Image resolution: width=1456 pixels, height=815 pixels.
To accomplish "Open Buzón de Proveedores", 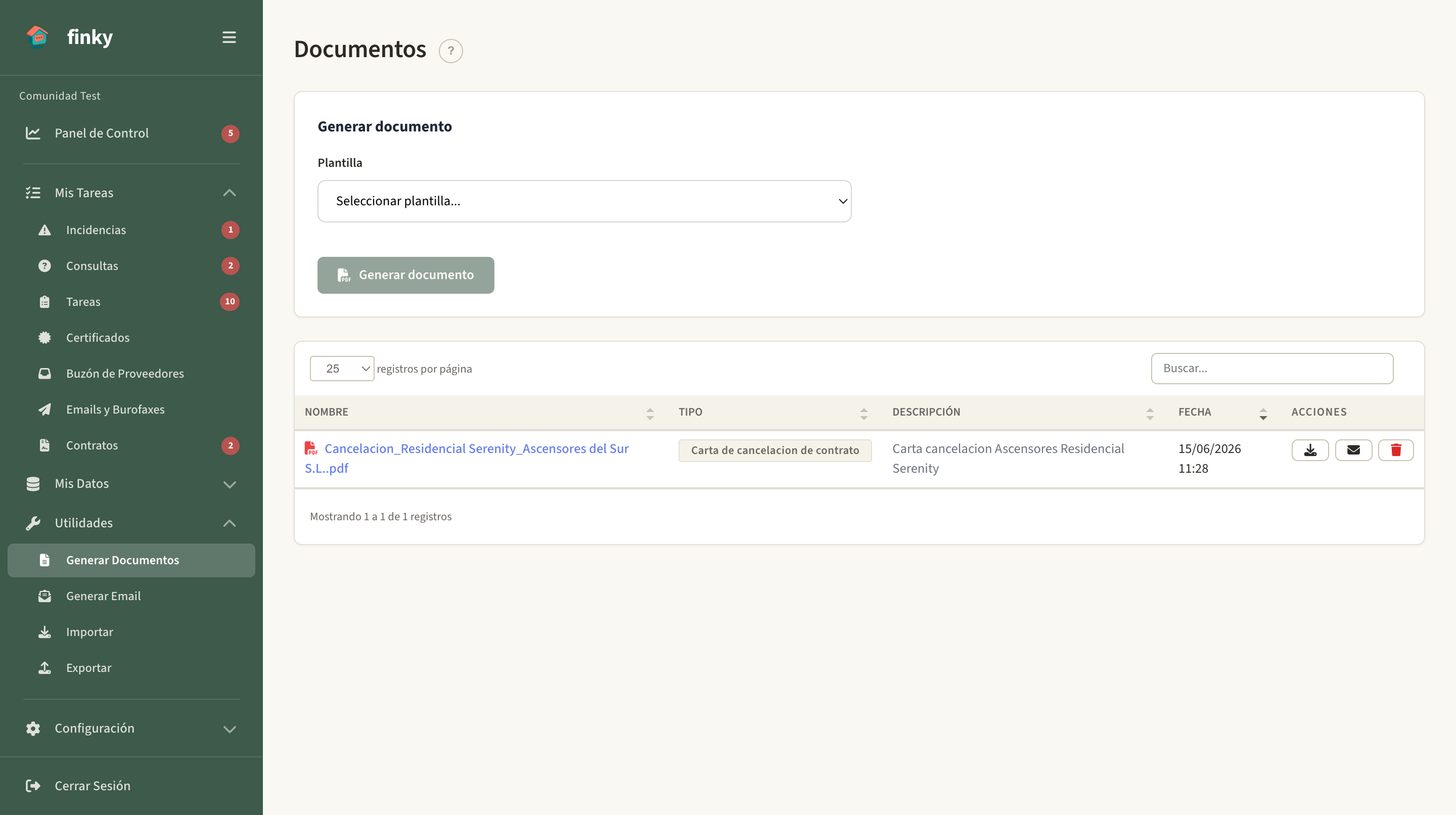I will pos(131,374).
